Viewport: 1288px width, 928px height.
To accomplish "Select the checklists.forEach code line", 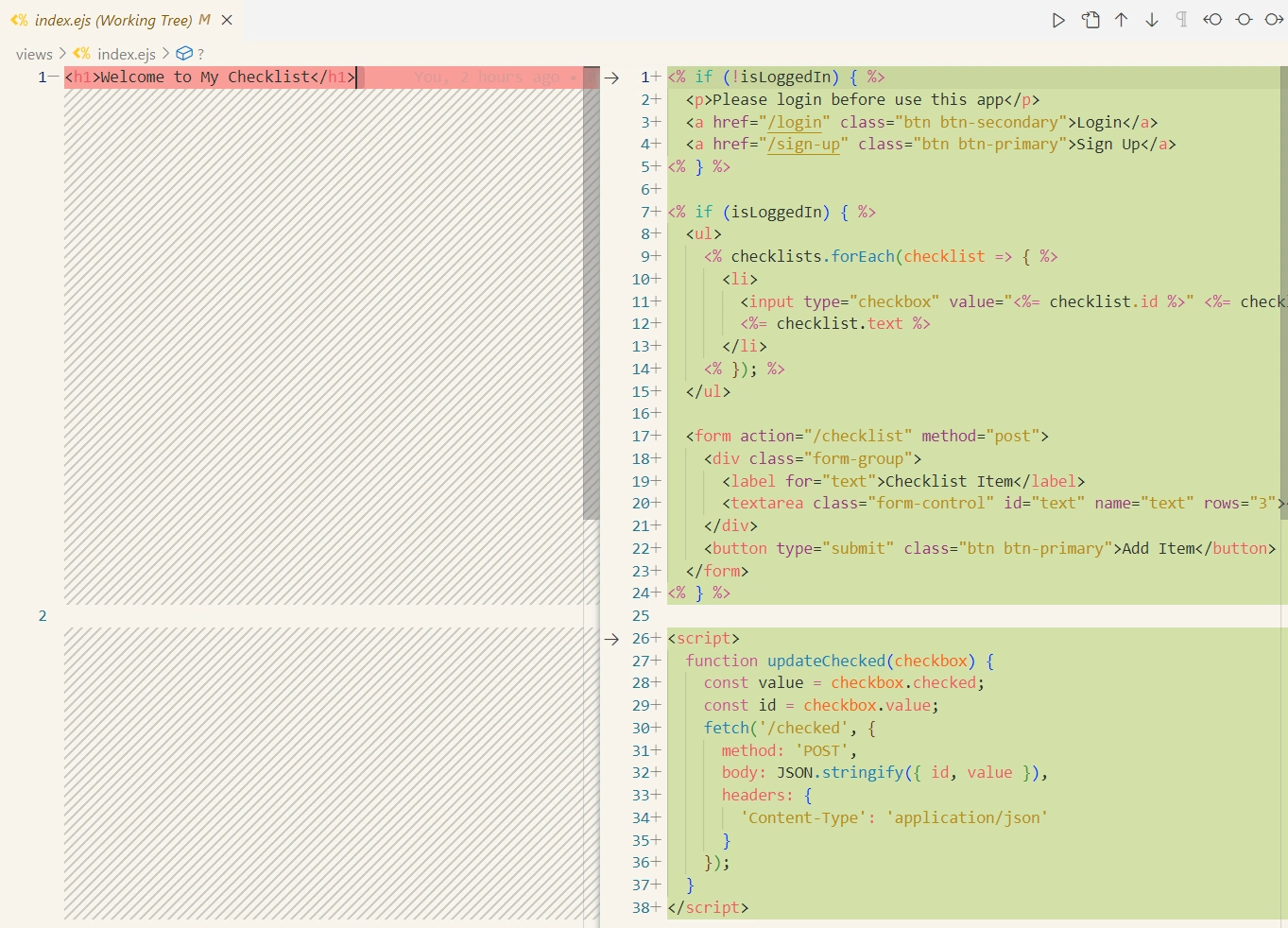I will (881, 257).
